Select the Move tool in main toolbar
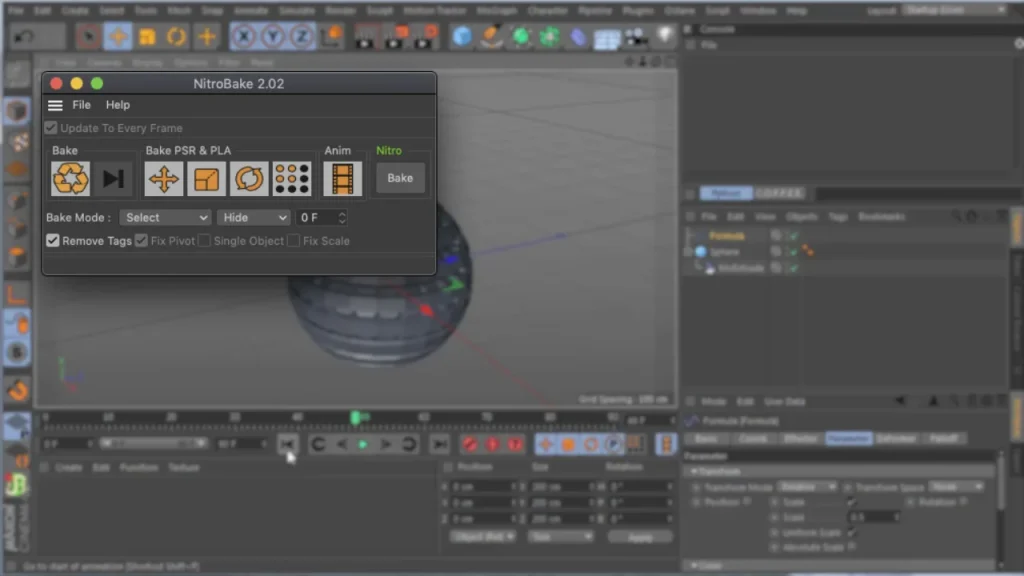Viewport: 1024px width, 576px height. click(118, 36)
